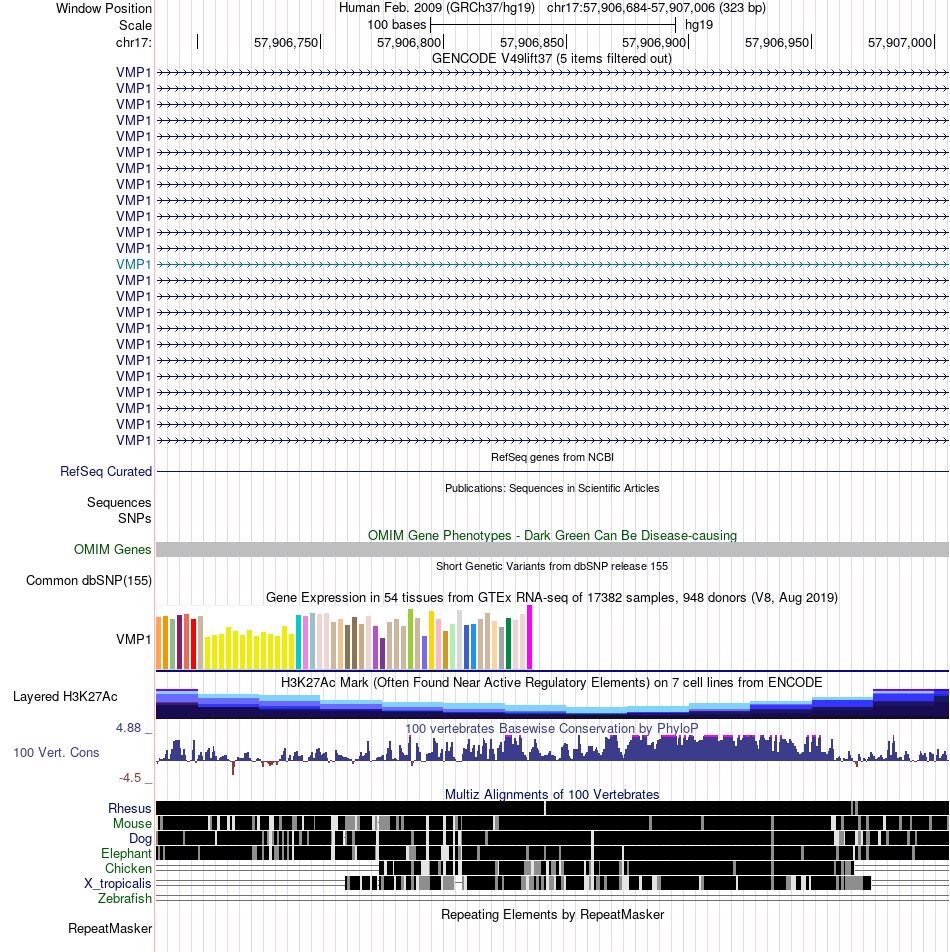Viewport: 950px width, 952px height.
Task: Open Short Genetic Variants from dbSNP title
Action: click(552, 566)
